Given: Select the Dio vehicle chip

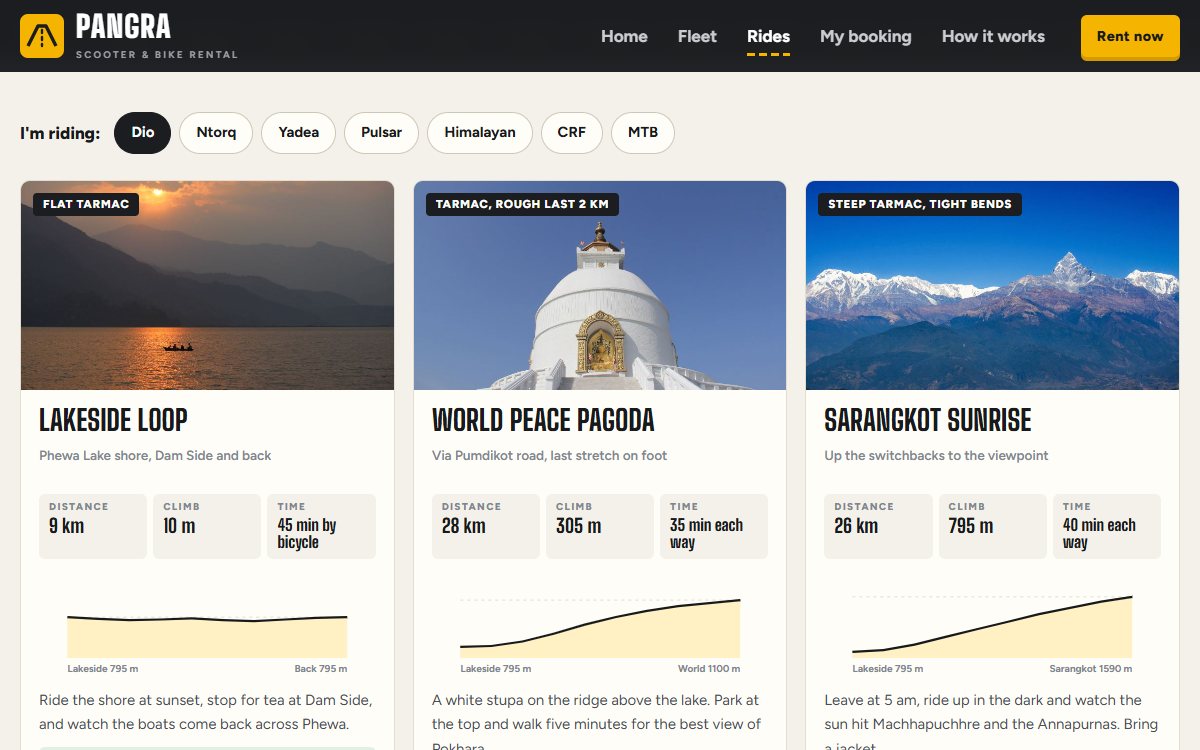Looking at the screenshot, I should 143,132.
